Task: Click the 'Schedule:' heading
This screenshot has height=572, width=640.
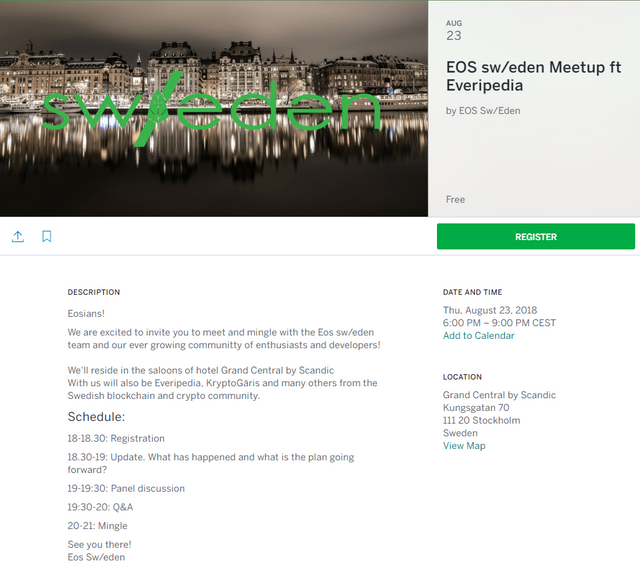Action: [96, 417]
